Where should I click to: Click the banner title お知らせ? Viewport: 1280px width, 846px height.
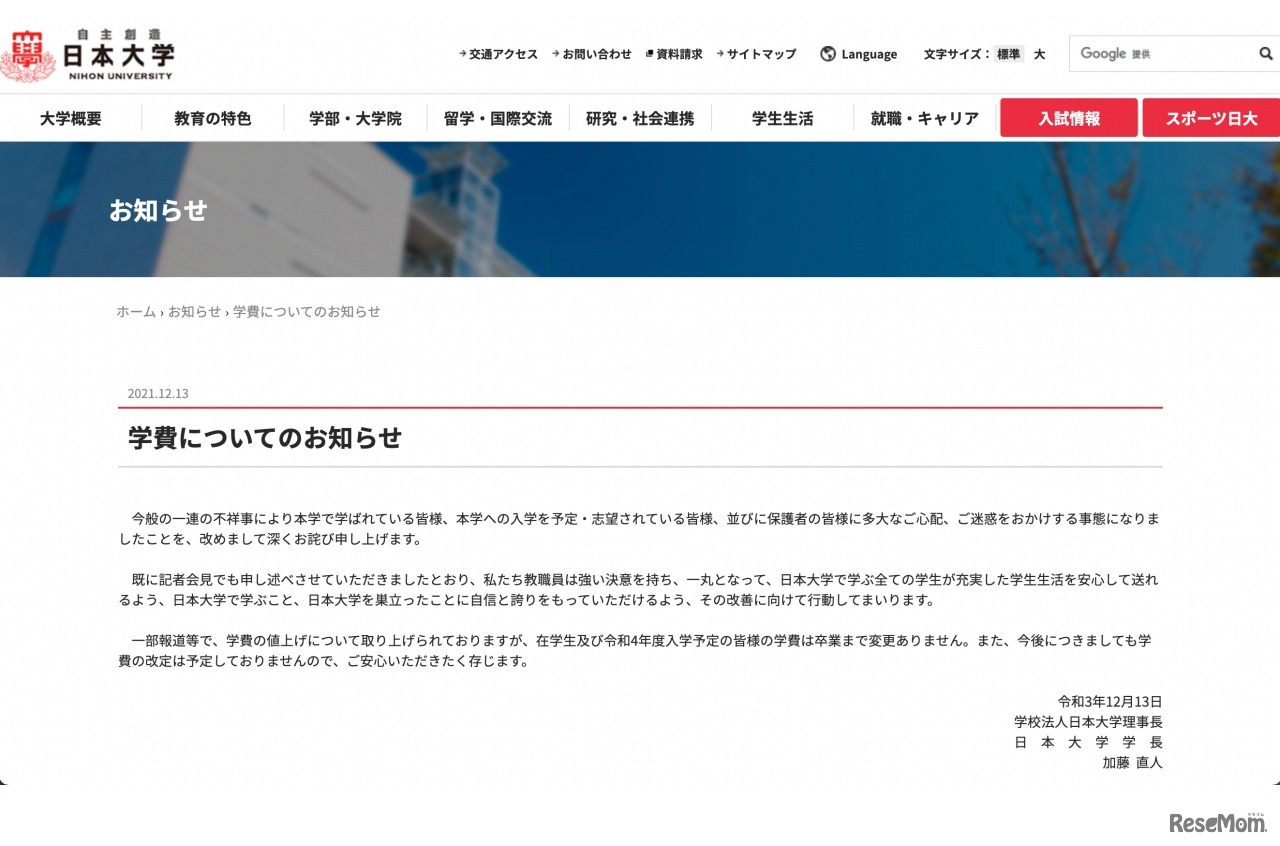(158, 211)
